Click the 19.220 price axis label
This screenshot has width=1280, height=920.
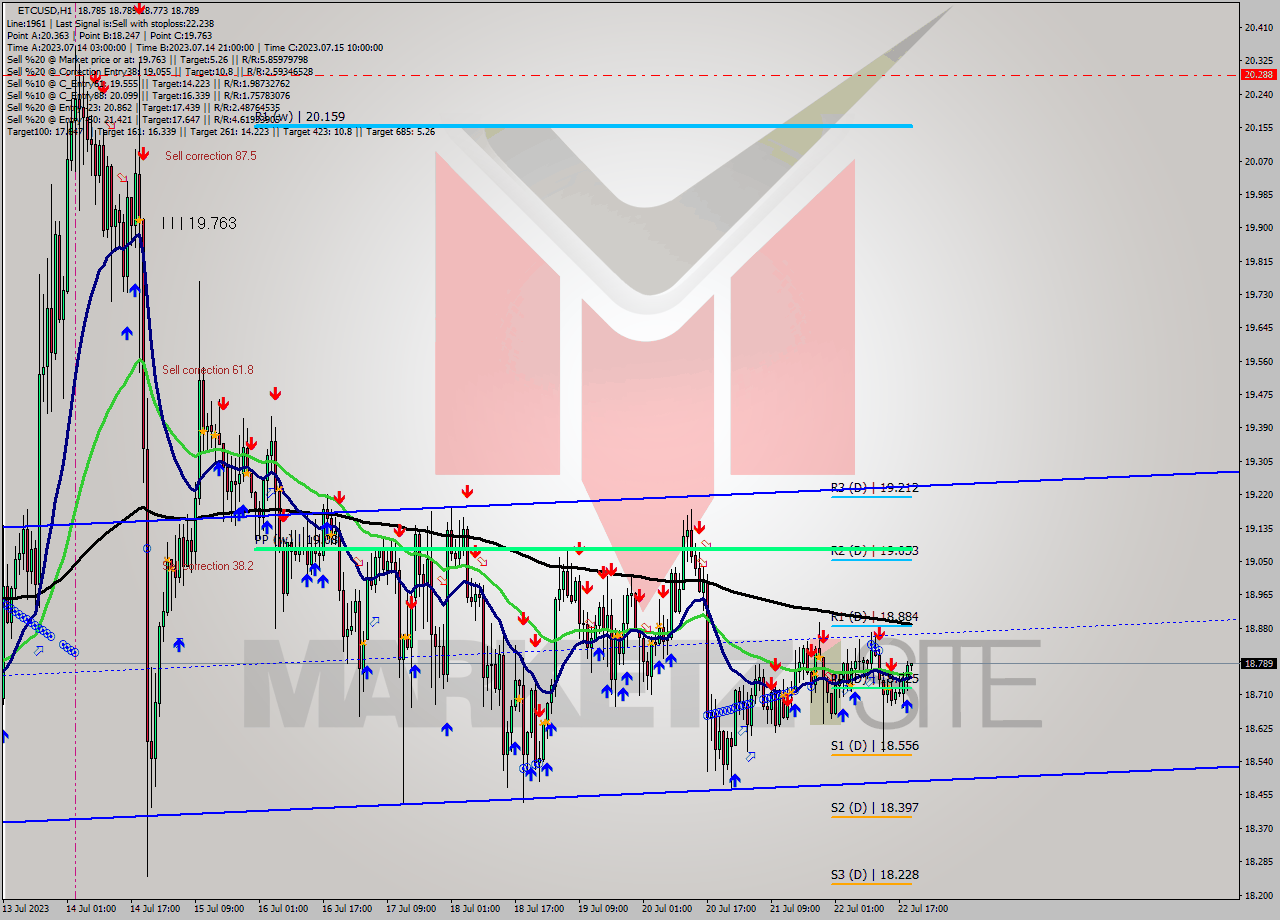1258,494
